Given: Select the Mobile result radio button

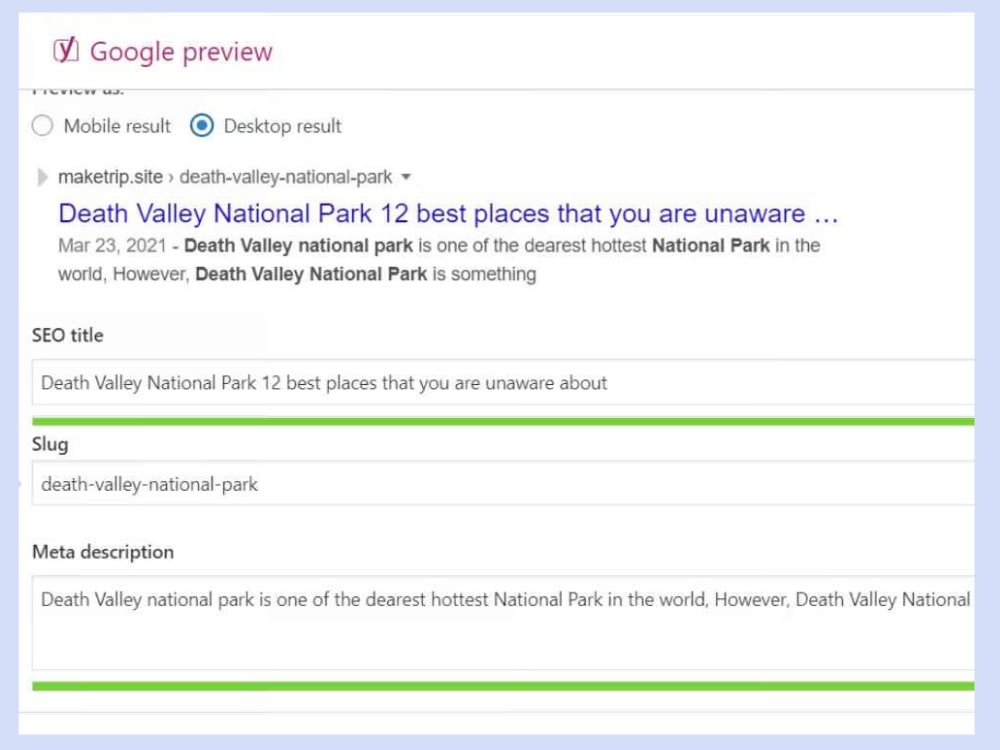Looking at the screenshot, I should 42,126.
